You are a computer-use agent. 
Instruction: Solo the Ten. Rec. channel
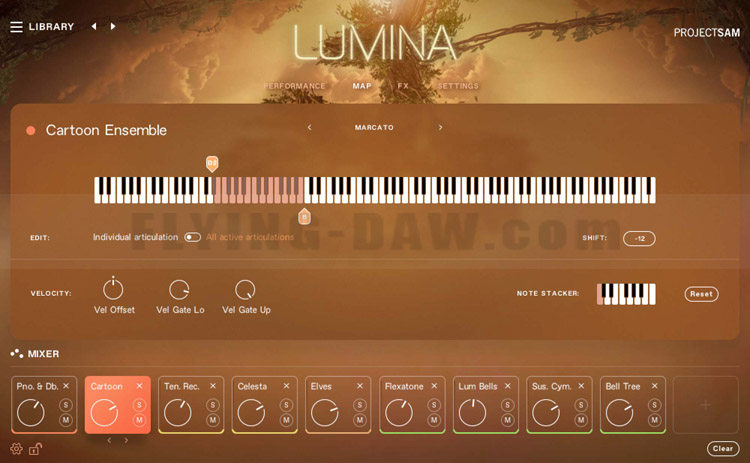[213, 405]
